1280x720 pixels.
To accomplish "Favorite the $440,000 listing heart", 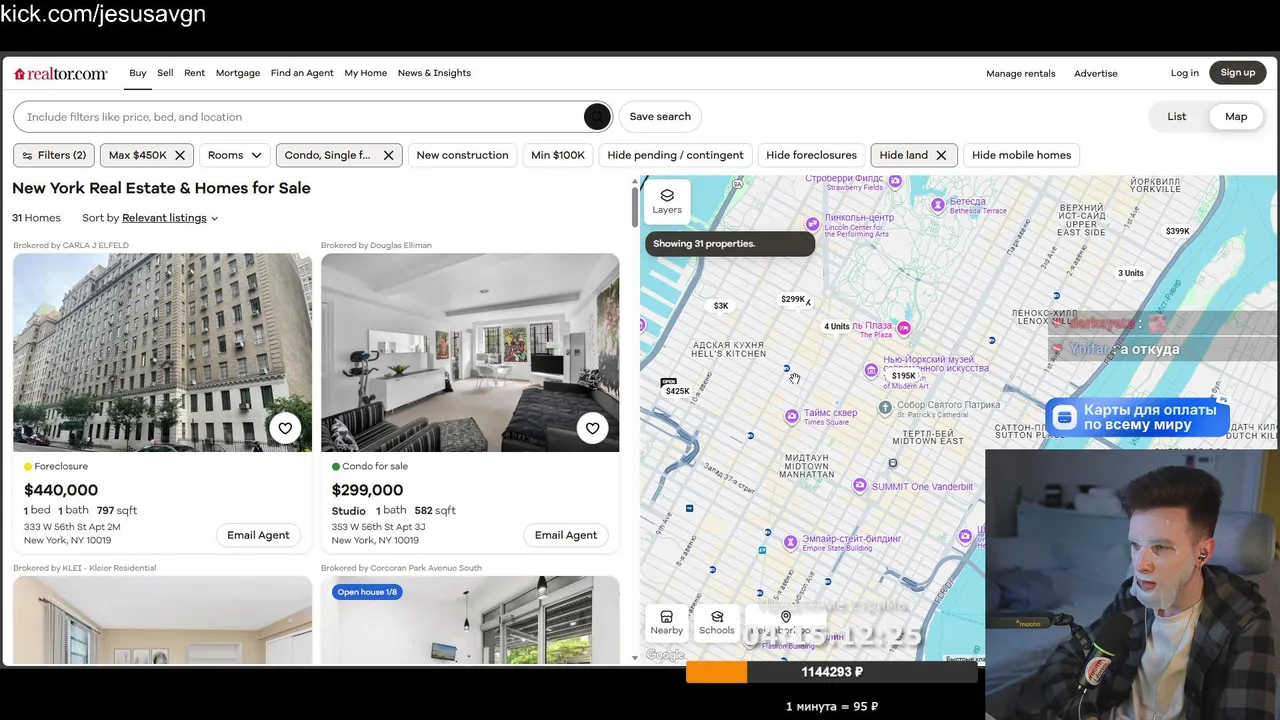I will pyautogui.click(x=285, y=428).
